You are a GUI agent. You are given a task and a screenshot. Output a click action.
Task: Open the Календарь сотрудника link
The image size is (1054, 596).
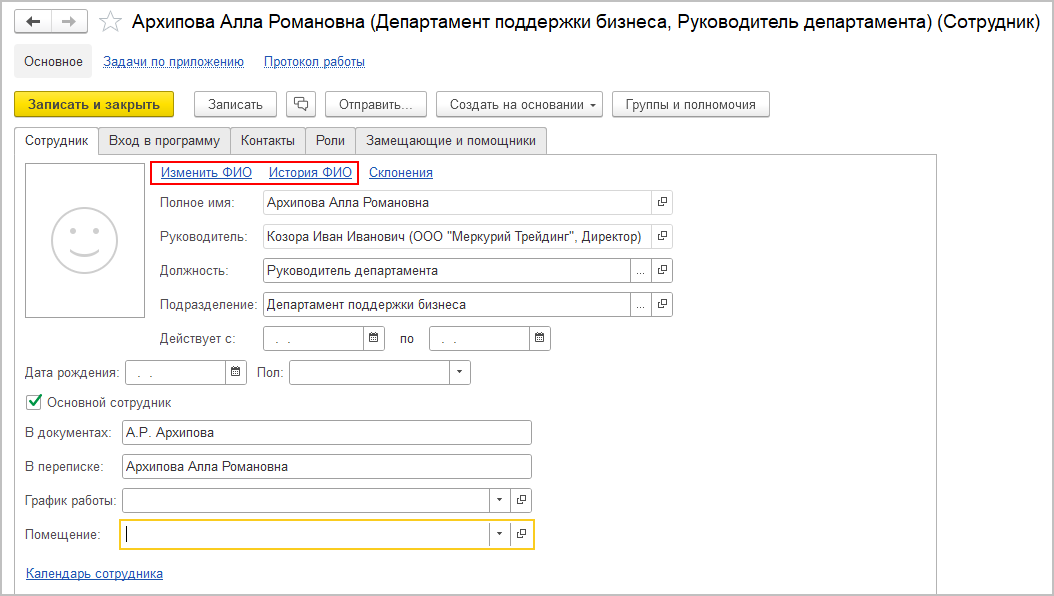pyautogui.click(x=94, y=573)
